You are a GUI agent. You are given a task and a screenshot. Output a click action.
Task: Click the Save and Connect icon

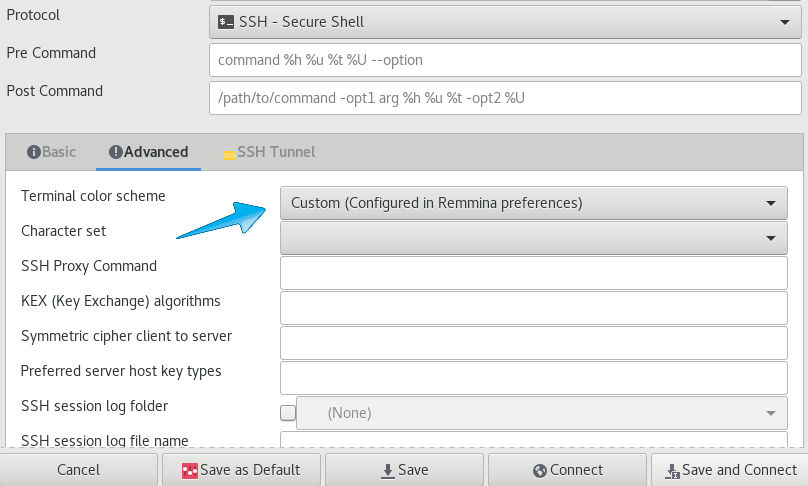pos(672,471)
